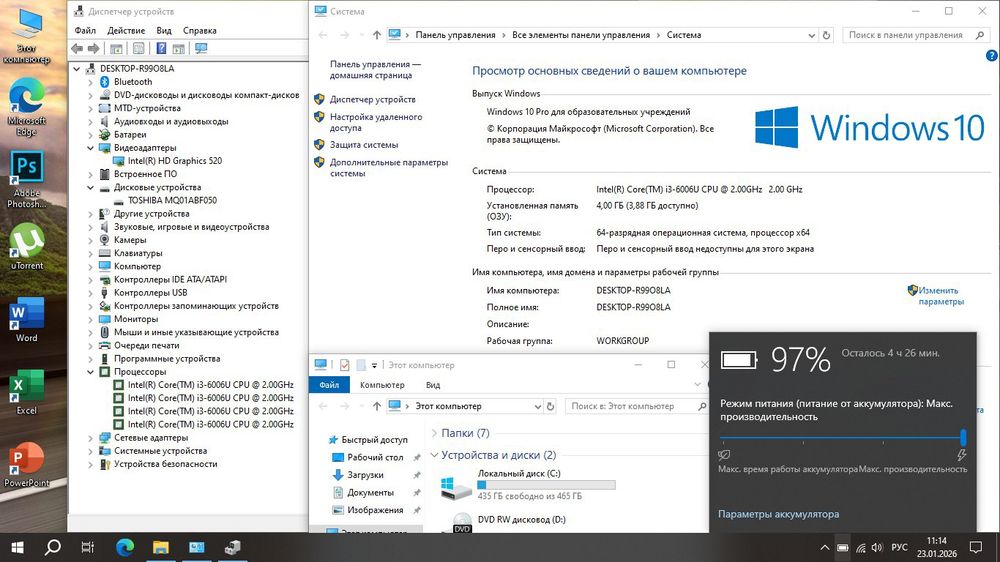Image resolution: width=1000 pixels, height=562 pixels.
Task: Open Word desktop shortcut
Action: coord(26,319)
